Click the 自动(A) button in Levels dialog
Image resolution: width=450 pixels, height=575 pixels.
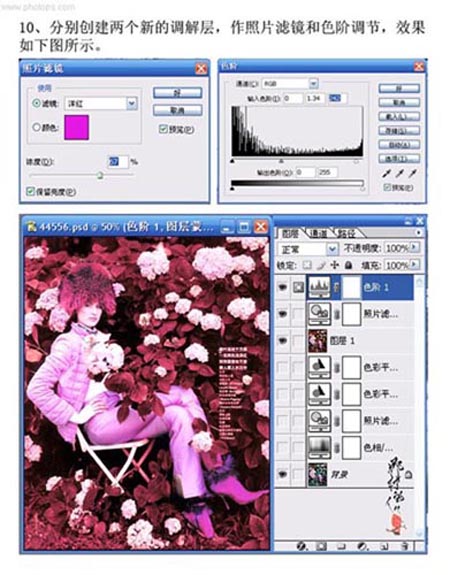coord(399,144)
